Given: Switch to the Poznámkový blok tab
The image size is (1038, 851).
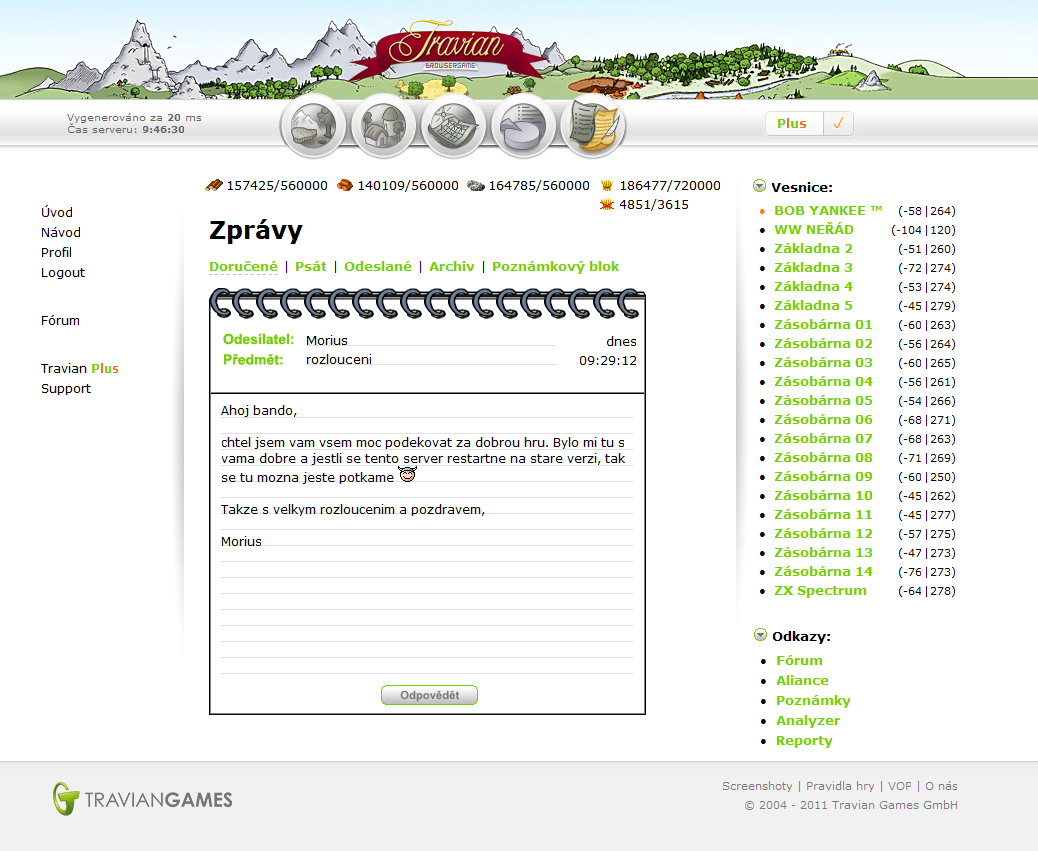Looking at the screenshot, I should point(555,266).
